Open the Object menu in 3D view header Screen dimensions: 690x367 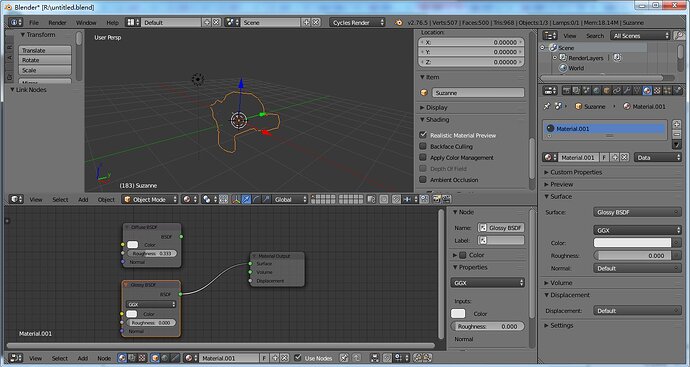(106, 199)
